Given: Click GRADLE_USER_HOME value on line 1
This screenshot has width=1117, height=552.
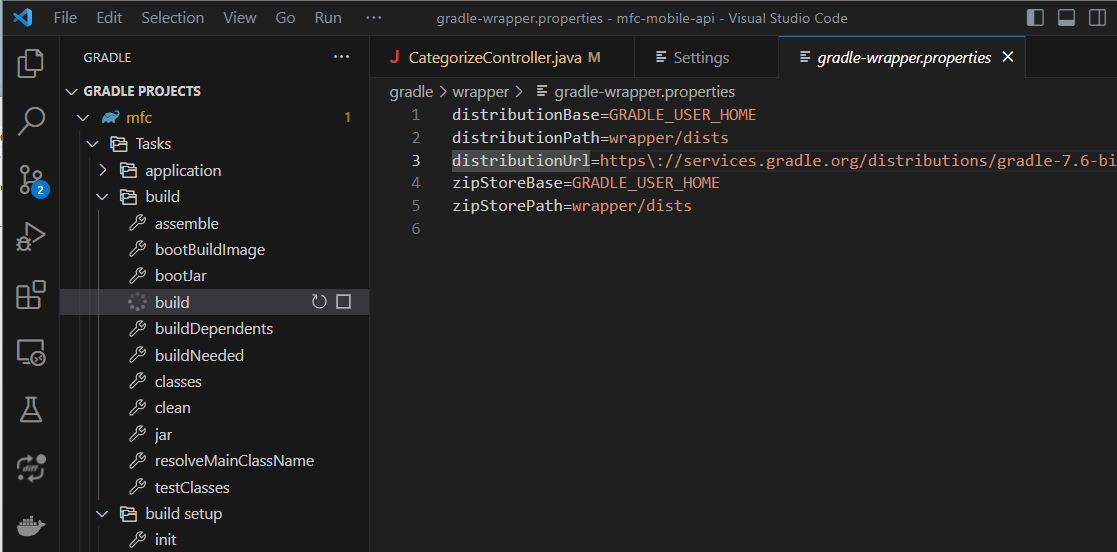Looking at the screenshot, I should click(x=682, y=115).
